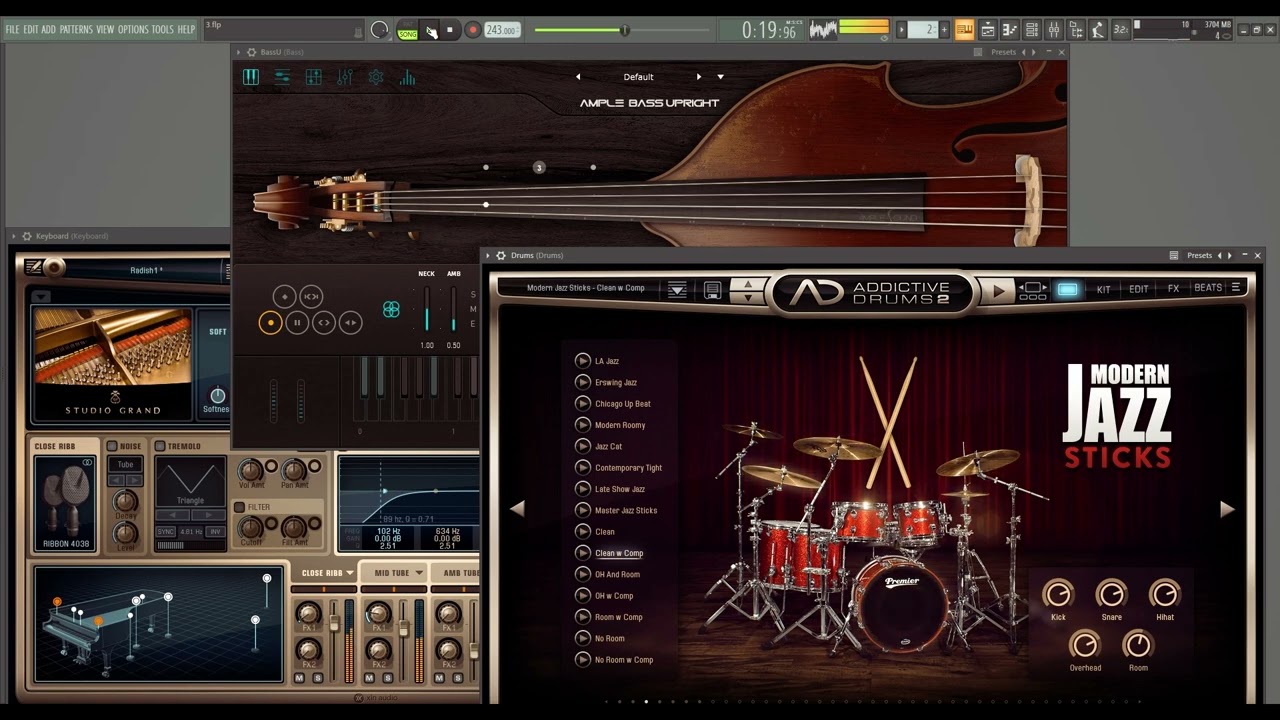Open Addictive Drums hamburger menu
Viewport: 1280px width, 720px height.
click(1236, 288)
